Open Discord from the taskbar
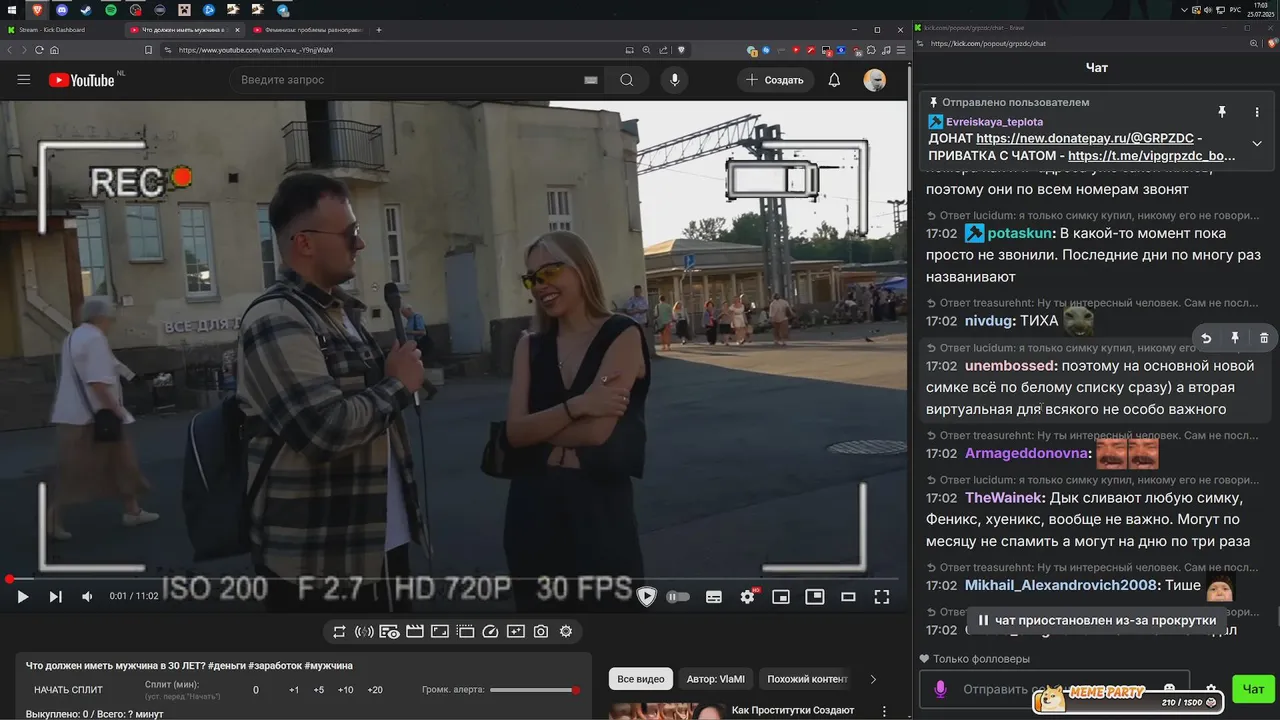The image size is (1280, 720). (62, 9)
